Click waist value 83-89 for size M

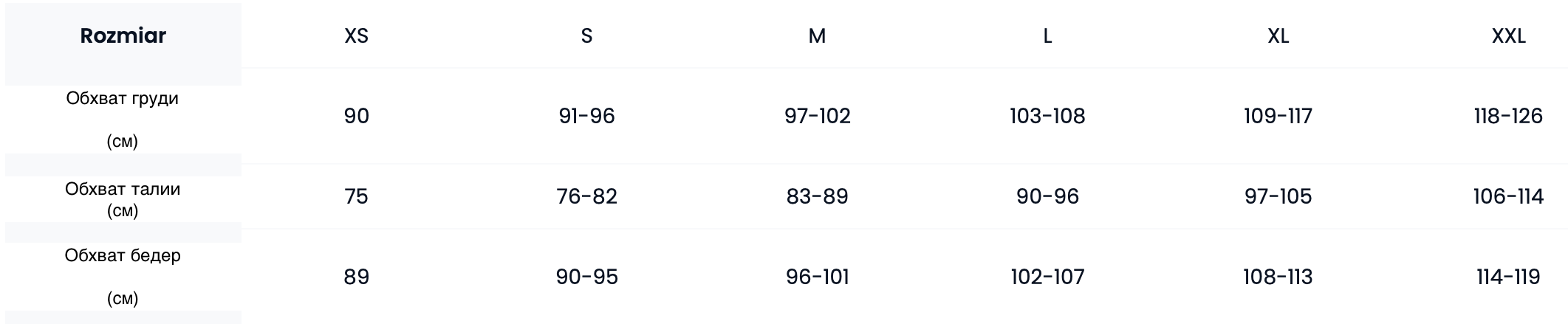pos(817,196)
